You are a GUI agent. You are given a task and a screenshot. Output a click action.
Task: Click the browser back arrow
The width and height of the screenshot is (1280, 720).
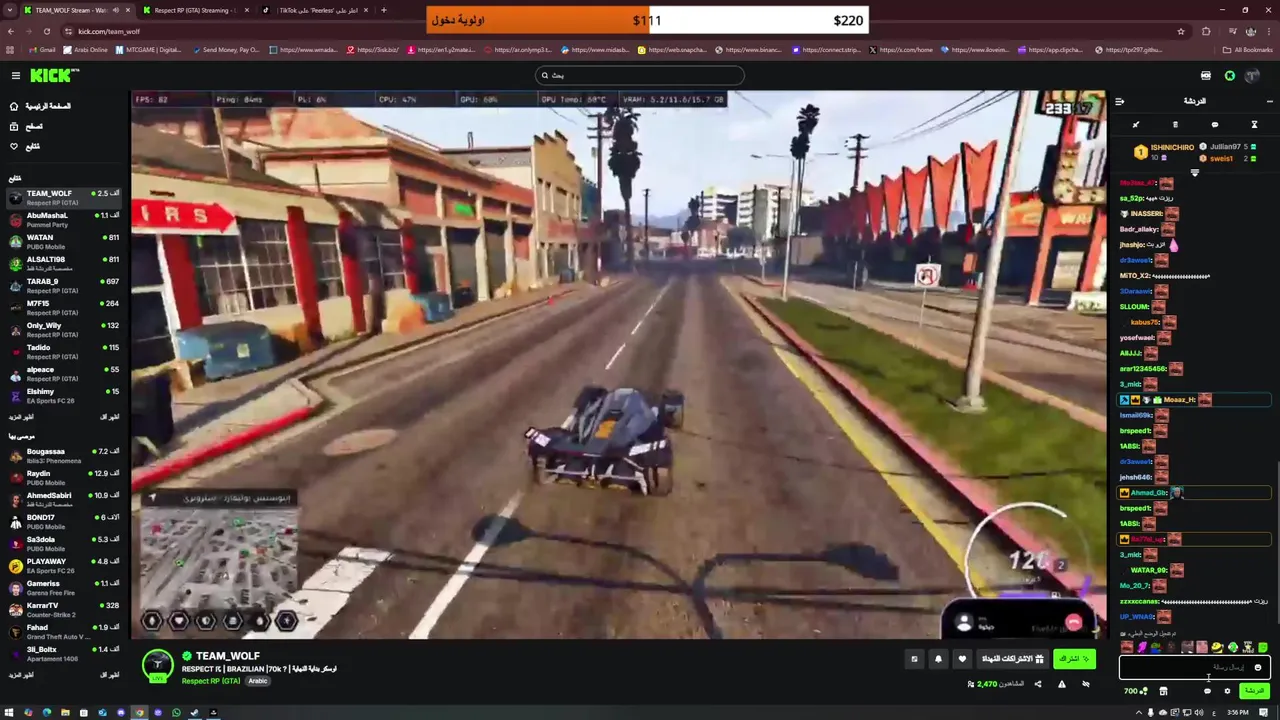[10, 31]
